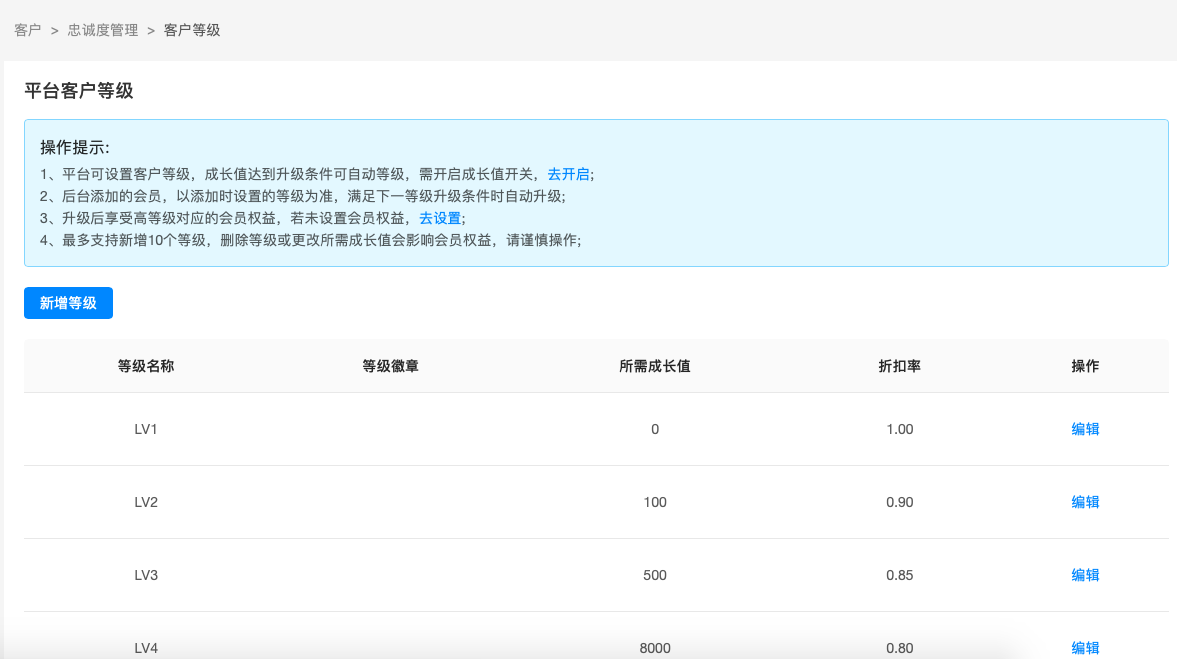
Task: Follow the 去设置 member benefits link
Action: pos(440,218)
